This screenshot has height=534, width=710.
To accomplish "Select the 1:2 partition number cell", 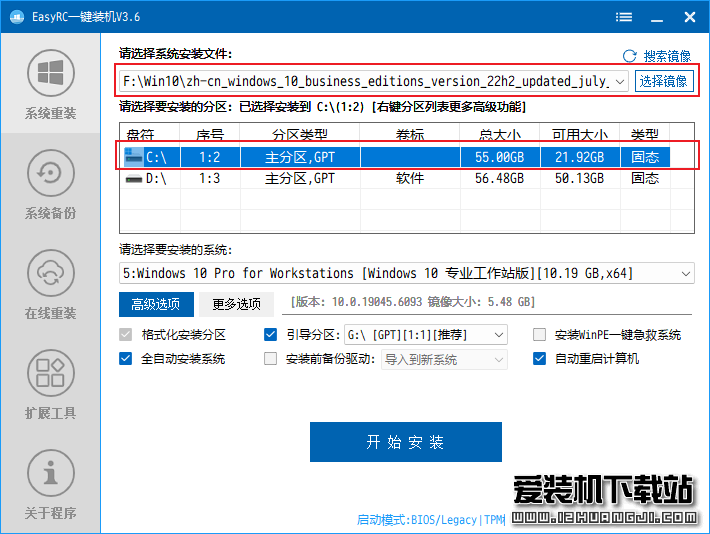I will (210, 157).
